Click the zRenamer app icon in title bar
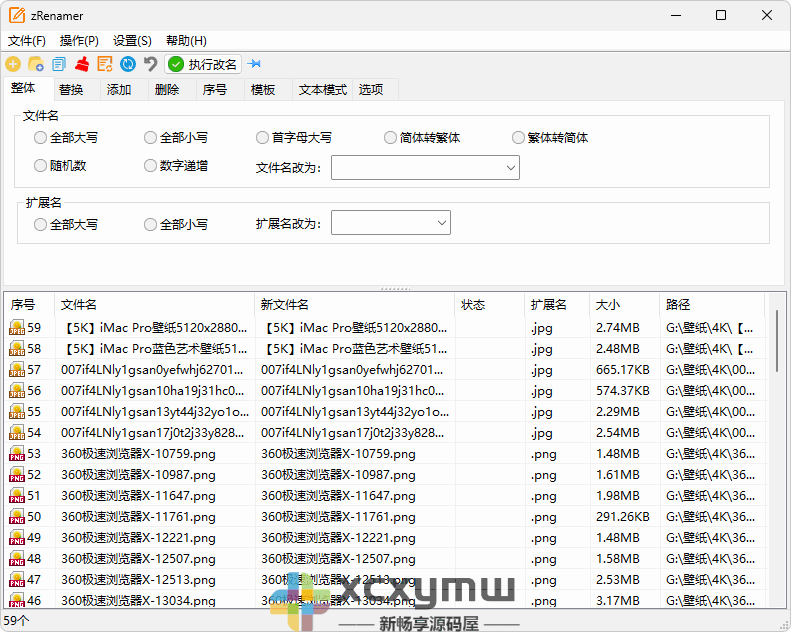The image size is (791, 632). pos(17,15)
